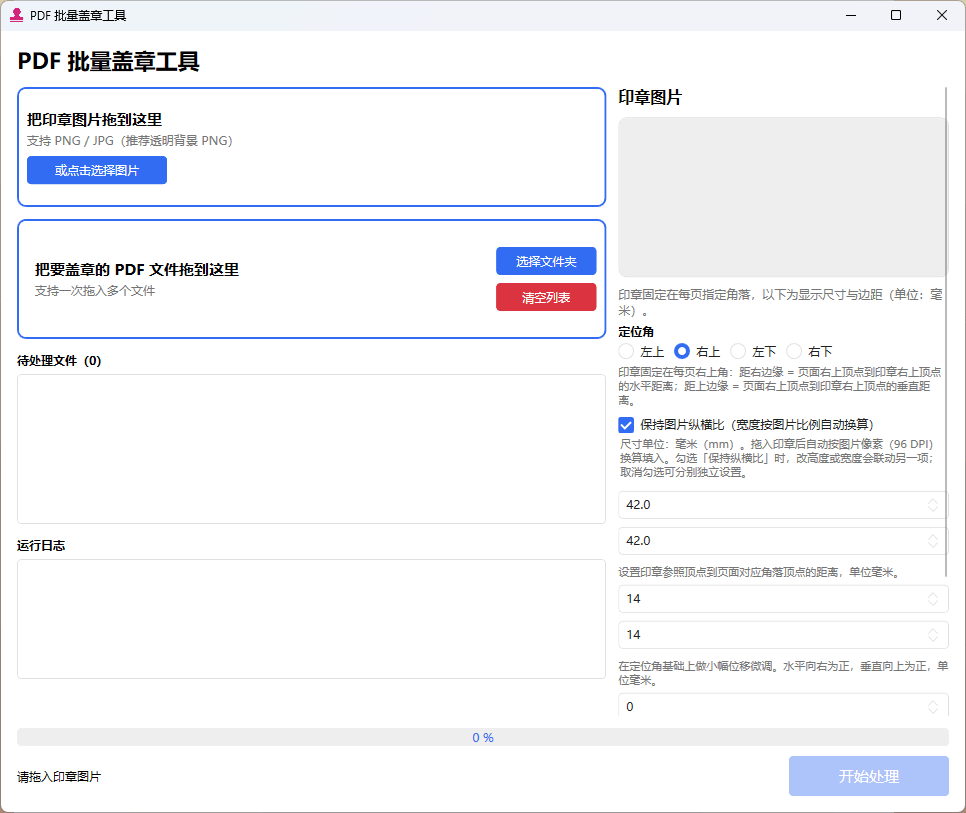Click the 把印章图片拖到这里 drop zone

point(312,147)
